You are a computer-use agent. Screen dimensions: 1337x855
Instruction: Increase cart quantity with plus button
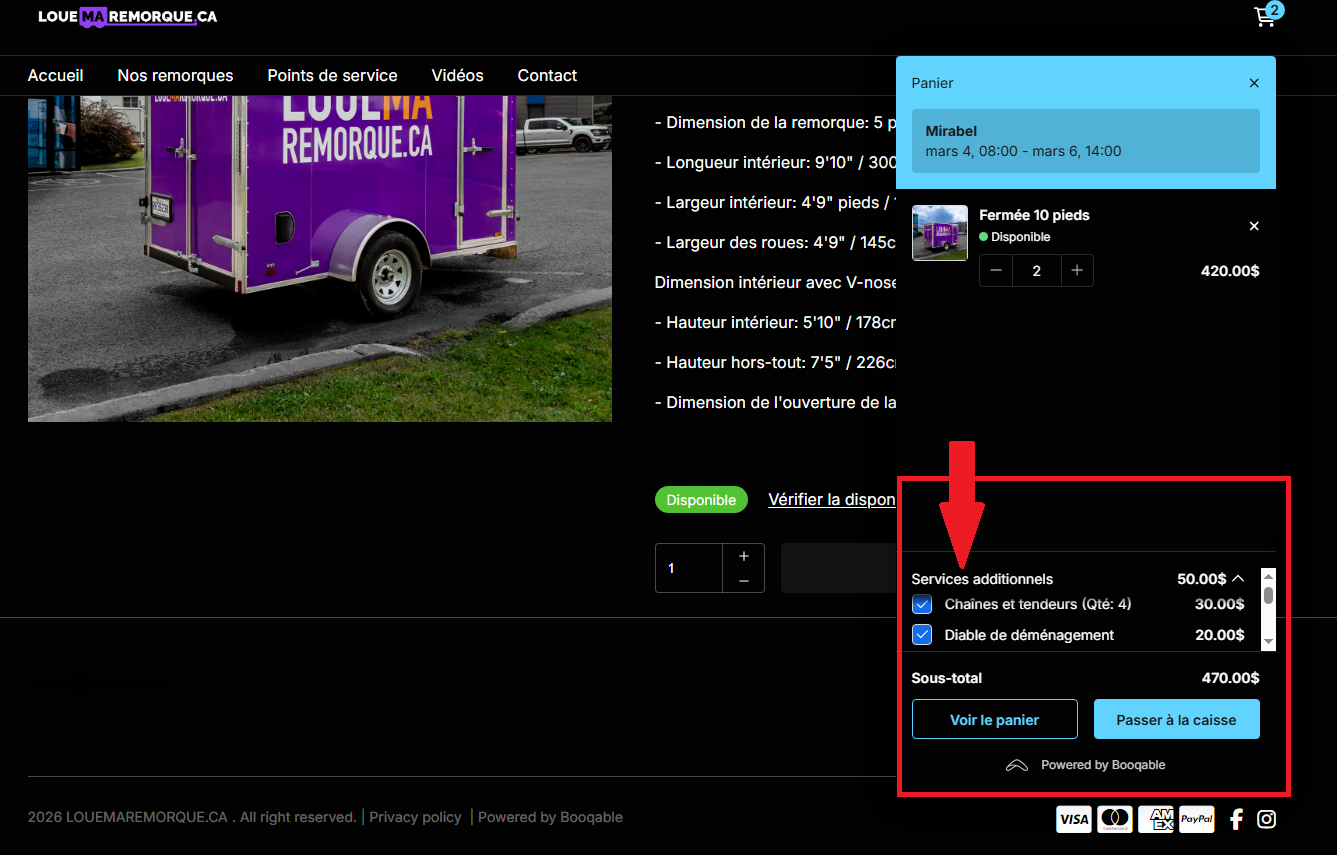coord(1077,270)
